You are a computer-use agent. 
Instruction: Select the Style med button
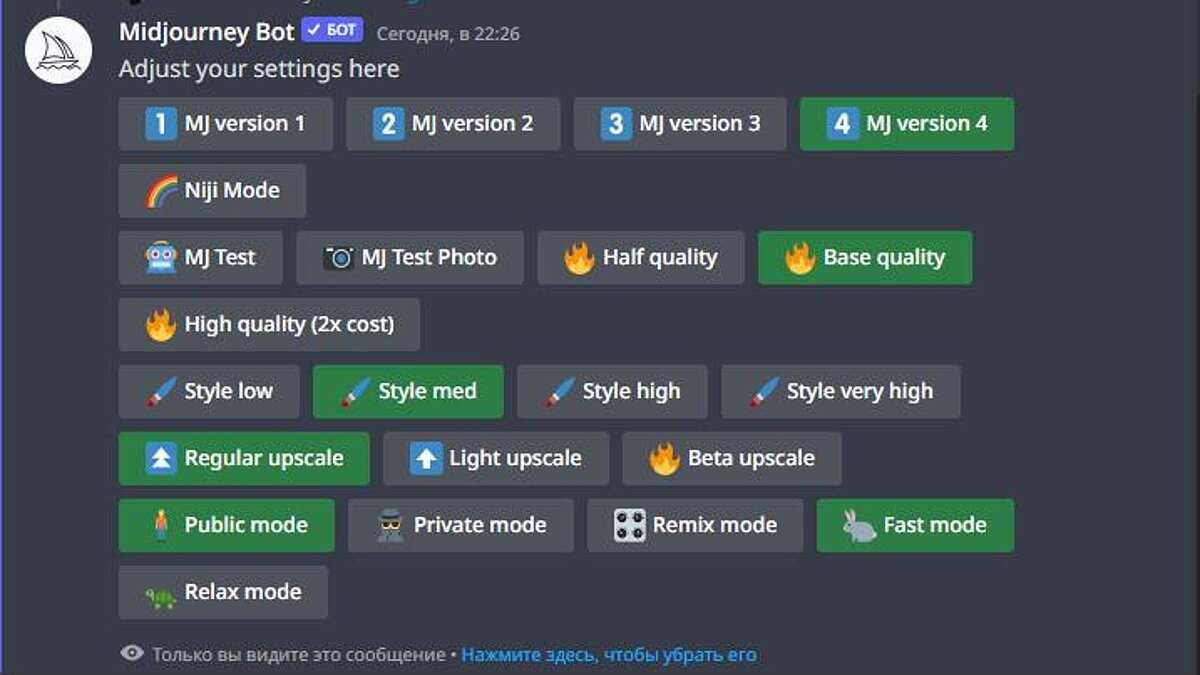pyautogui.click(x=408, y=392)
